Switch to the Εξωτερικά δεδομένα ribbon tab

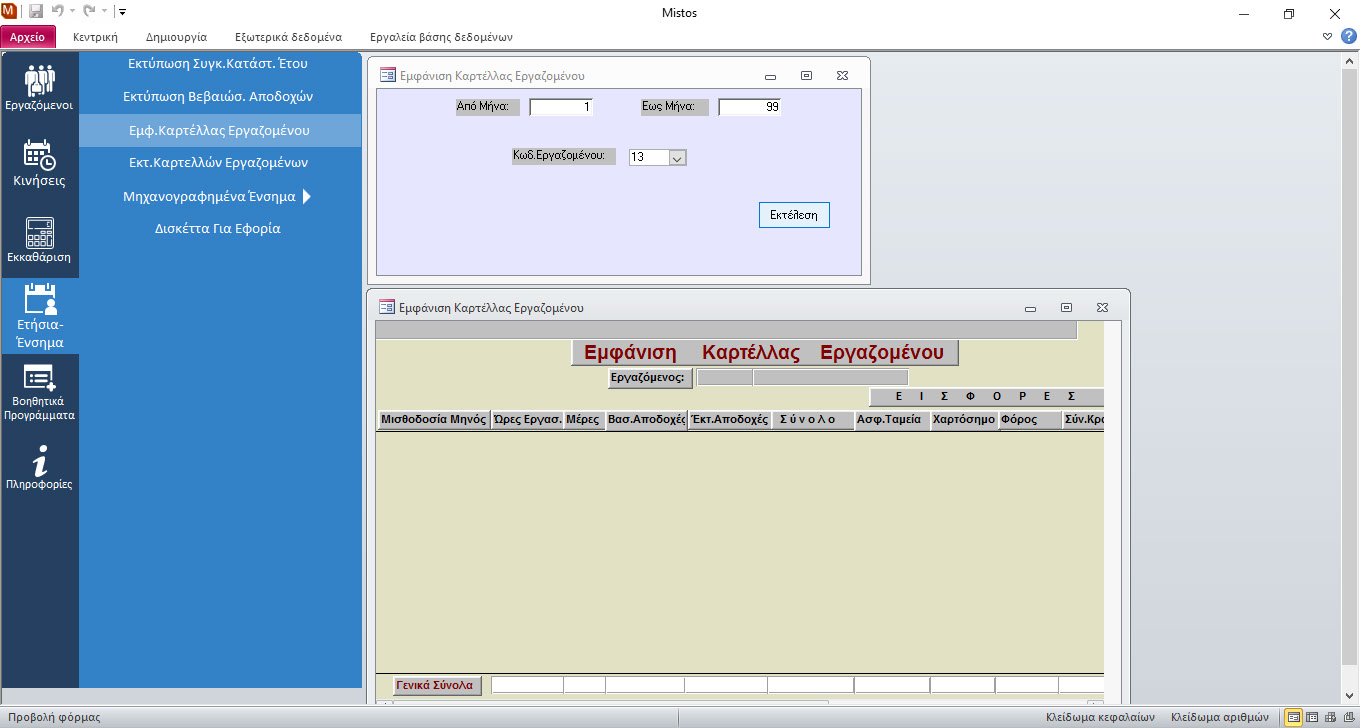pyautogui.click(x=288, y=37)
